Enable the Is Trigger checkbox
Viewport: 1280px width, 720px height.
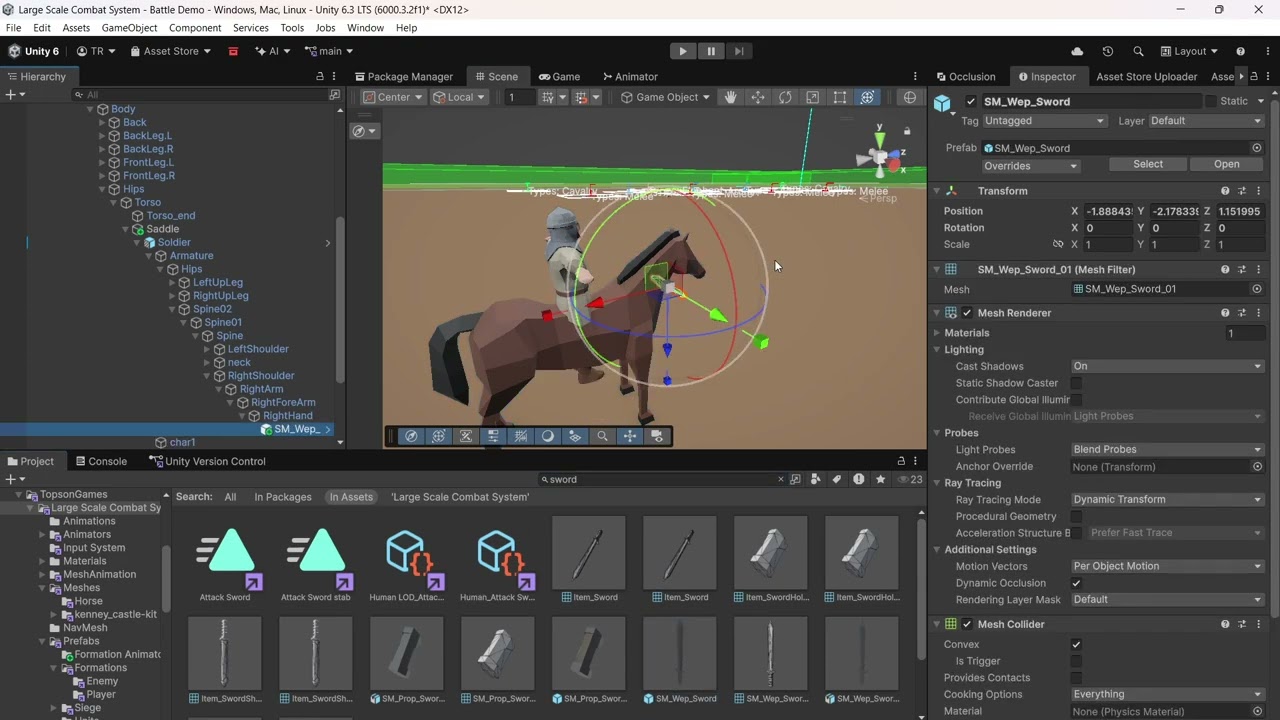[1076, 661]
